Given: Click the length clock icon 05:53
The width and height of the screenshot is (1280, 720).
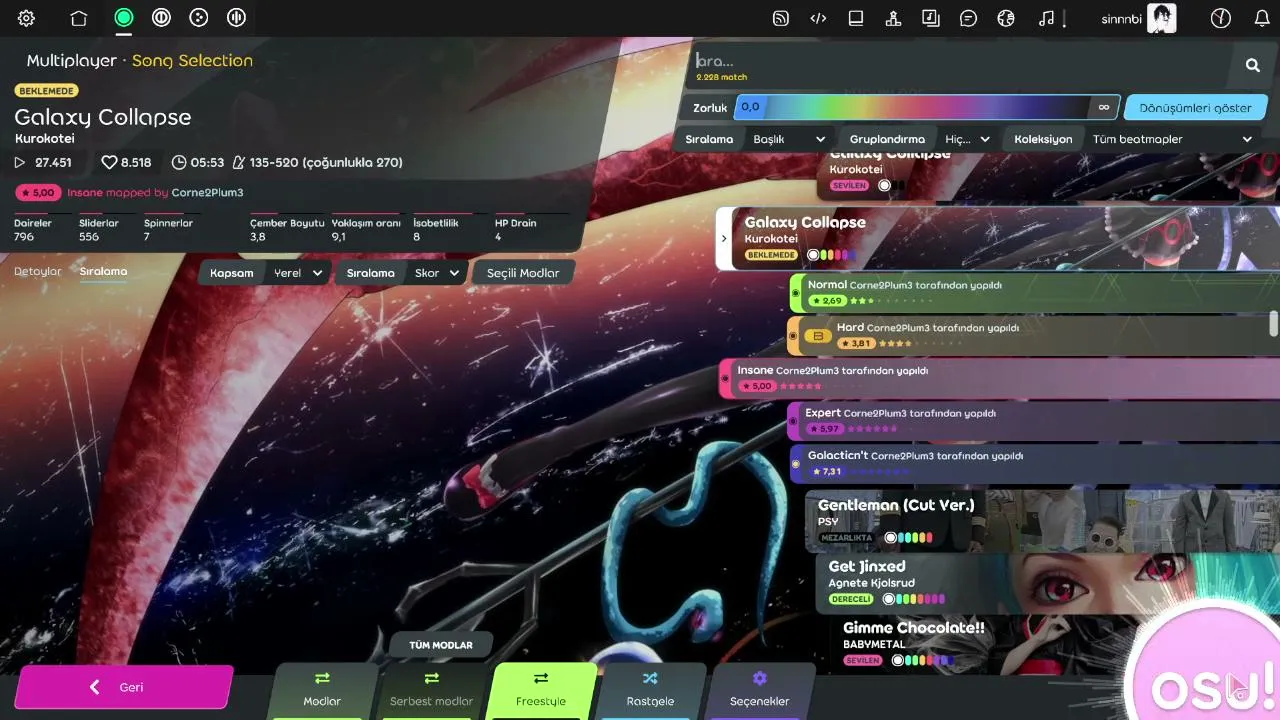Looking at the screenshot, I should click(179, 162).
